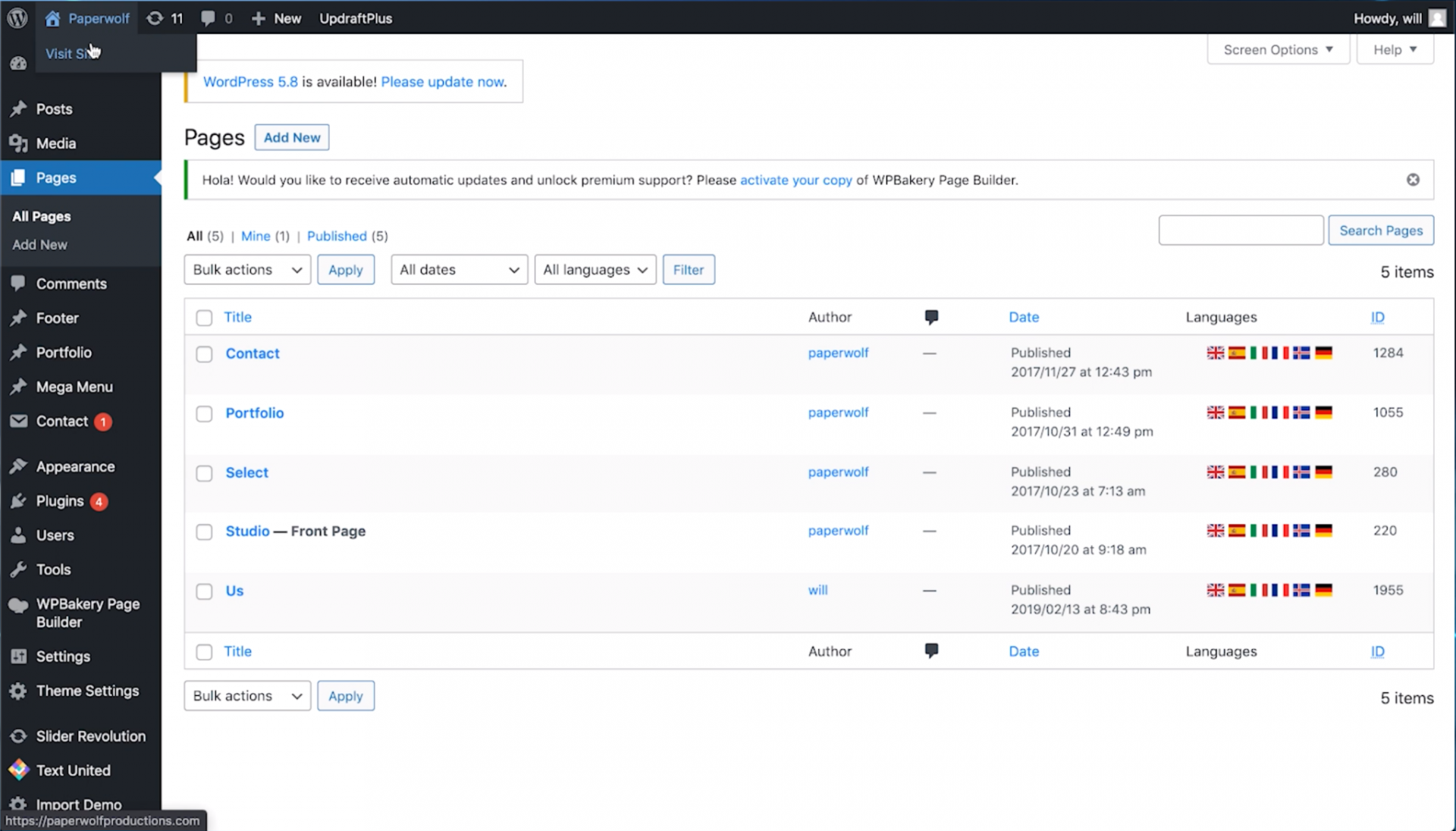Click the updates counter icon showing 11
Viewport: 1456px width, 831px height.
click(x=165, y=18)
